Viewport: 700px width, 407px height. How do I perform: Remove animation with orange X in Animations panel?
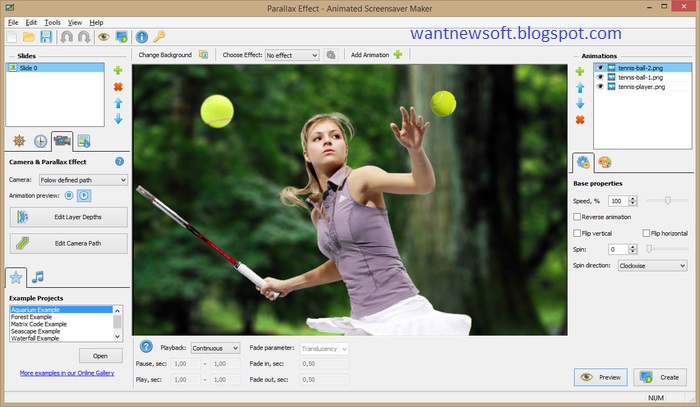580,120
